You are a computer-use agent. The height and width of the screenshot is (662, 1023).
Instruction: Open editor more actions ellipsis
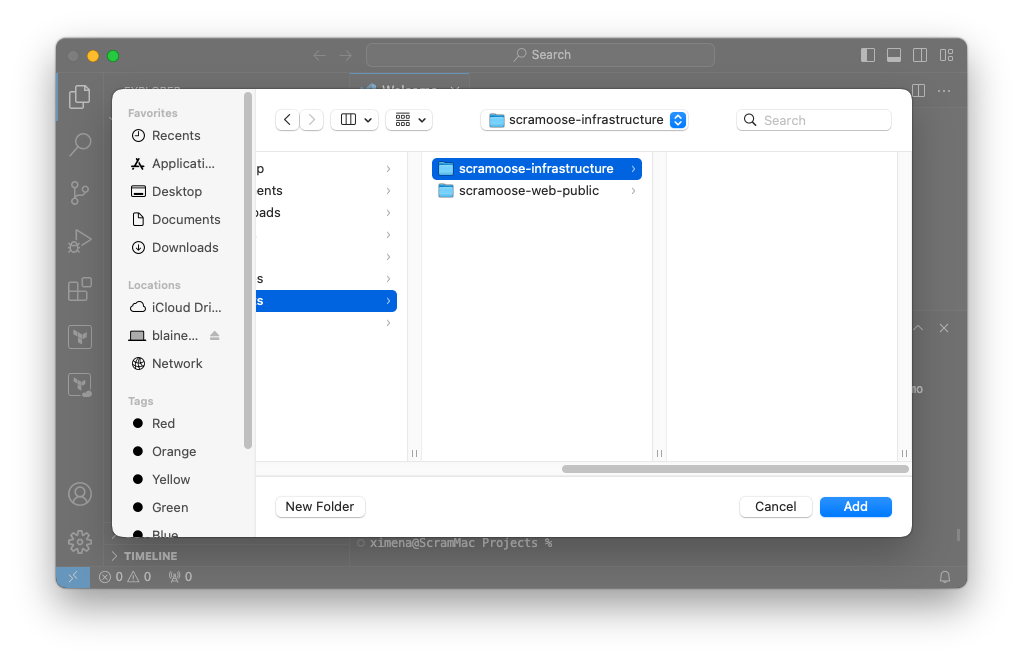coord(944,91)
